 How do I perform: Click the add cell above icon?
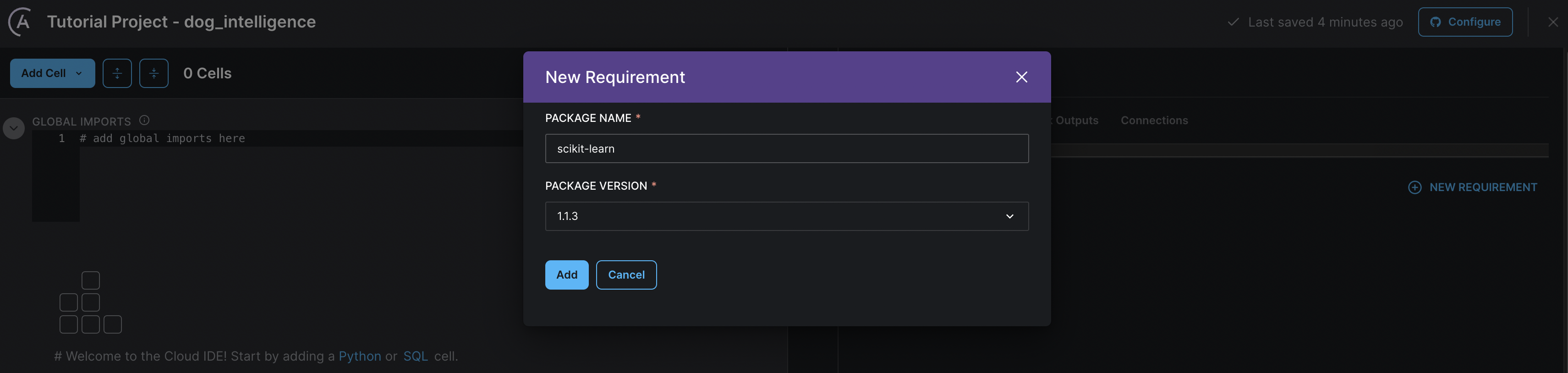(117, 74)
